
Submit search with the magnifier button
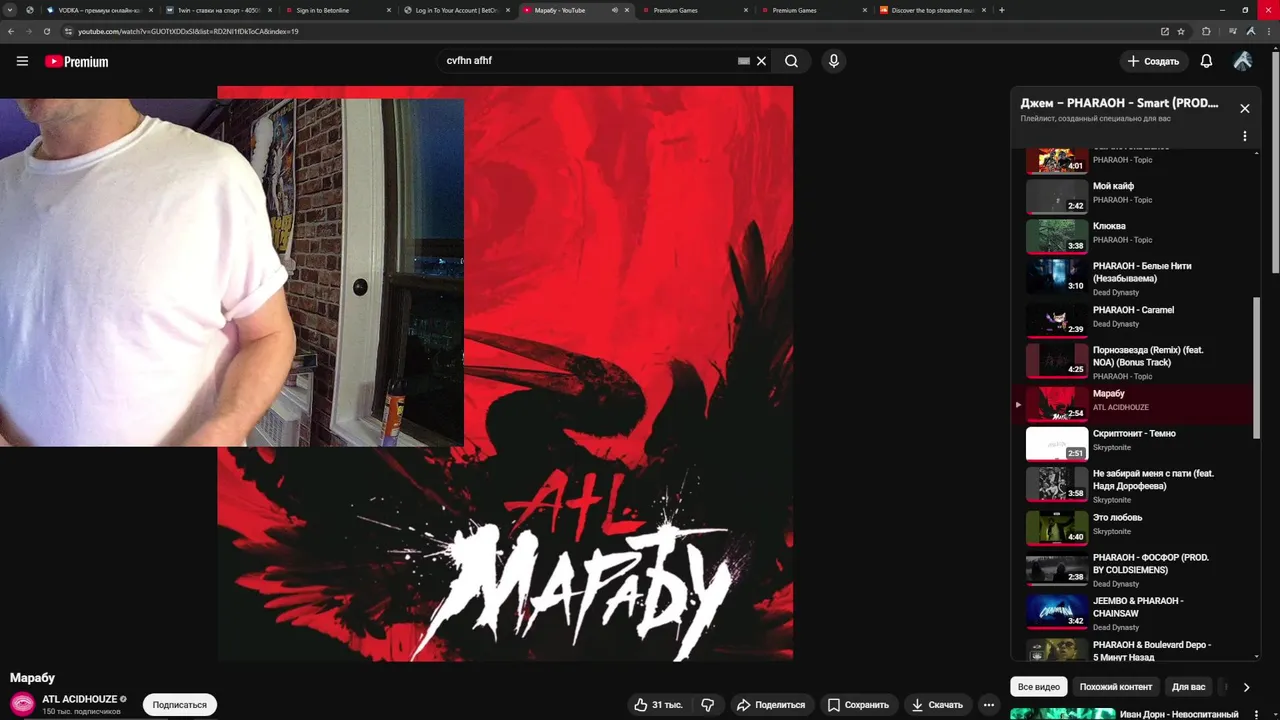pos(791,61)
